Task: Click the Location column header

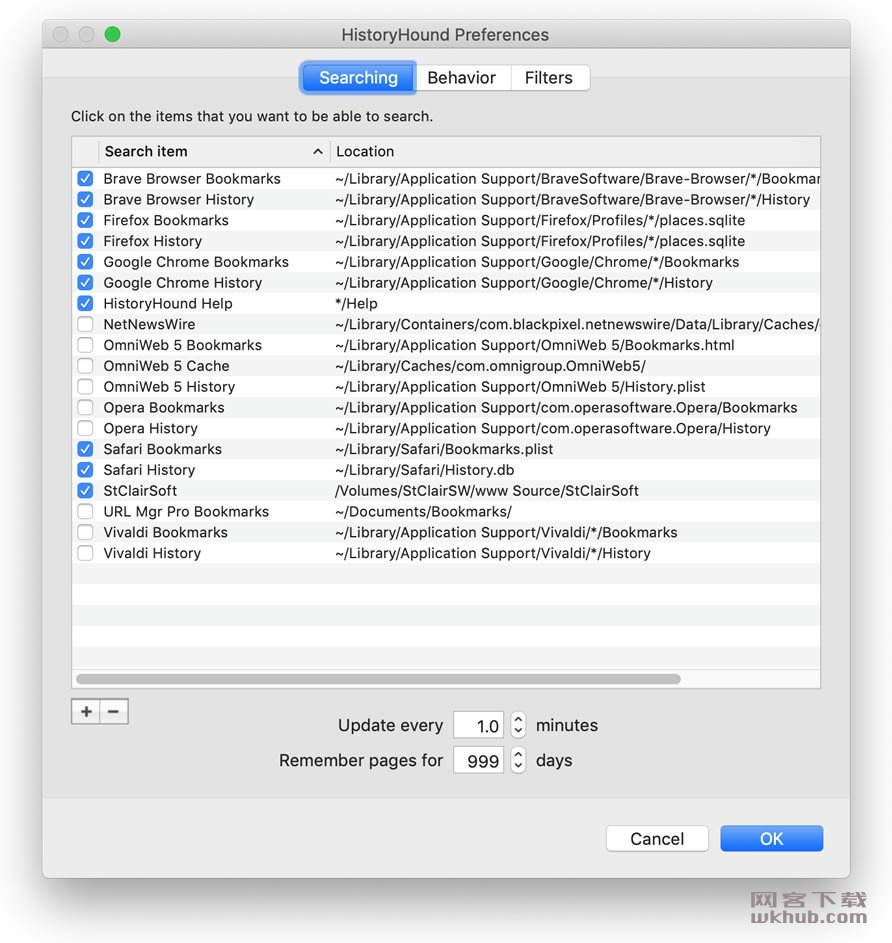Action: (575, 152)
